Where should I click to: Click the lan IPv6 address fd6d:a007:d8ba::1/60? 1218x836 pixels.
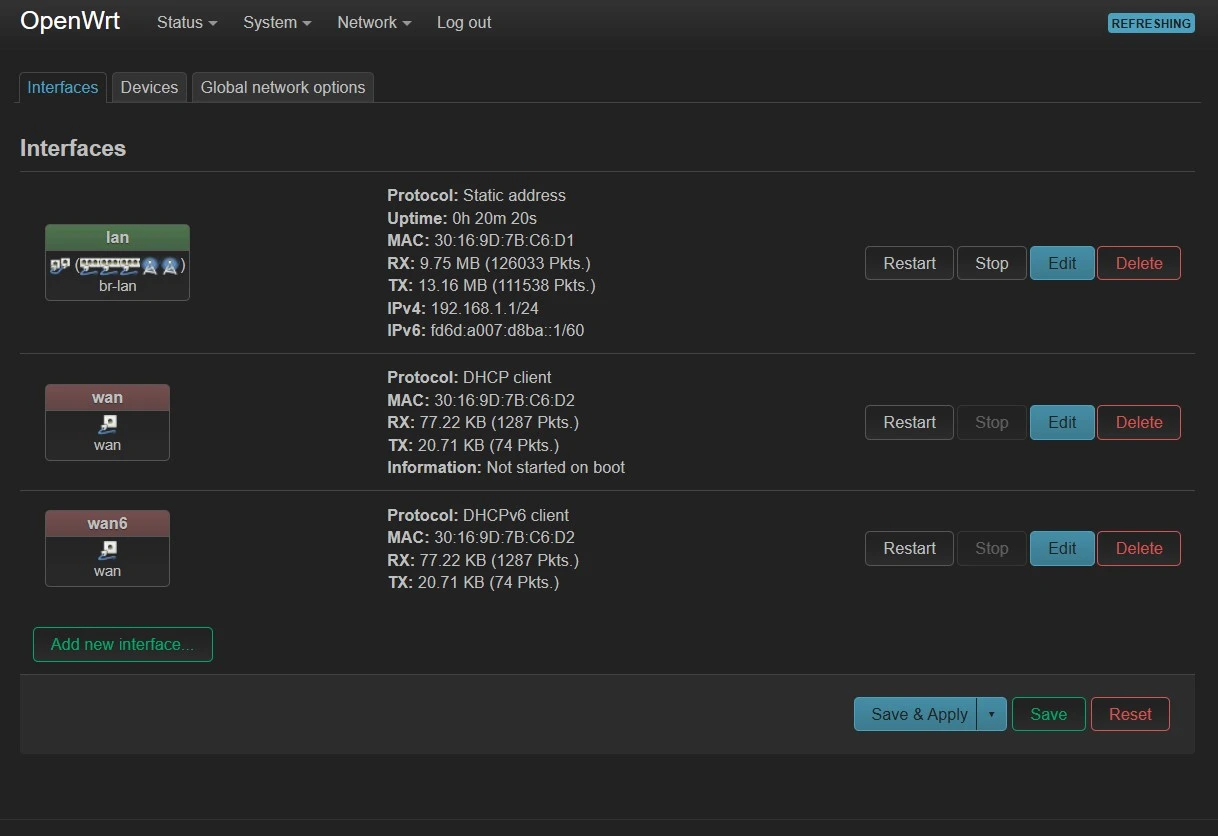(x=507, y=330)
